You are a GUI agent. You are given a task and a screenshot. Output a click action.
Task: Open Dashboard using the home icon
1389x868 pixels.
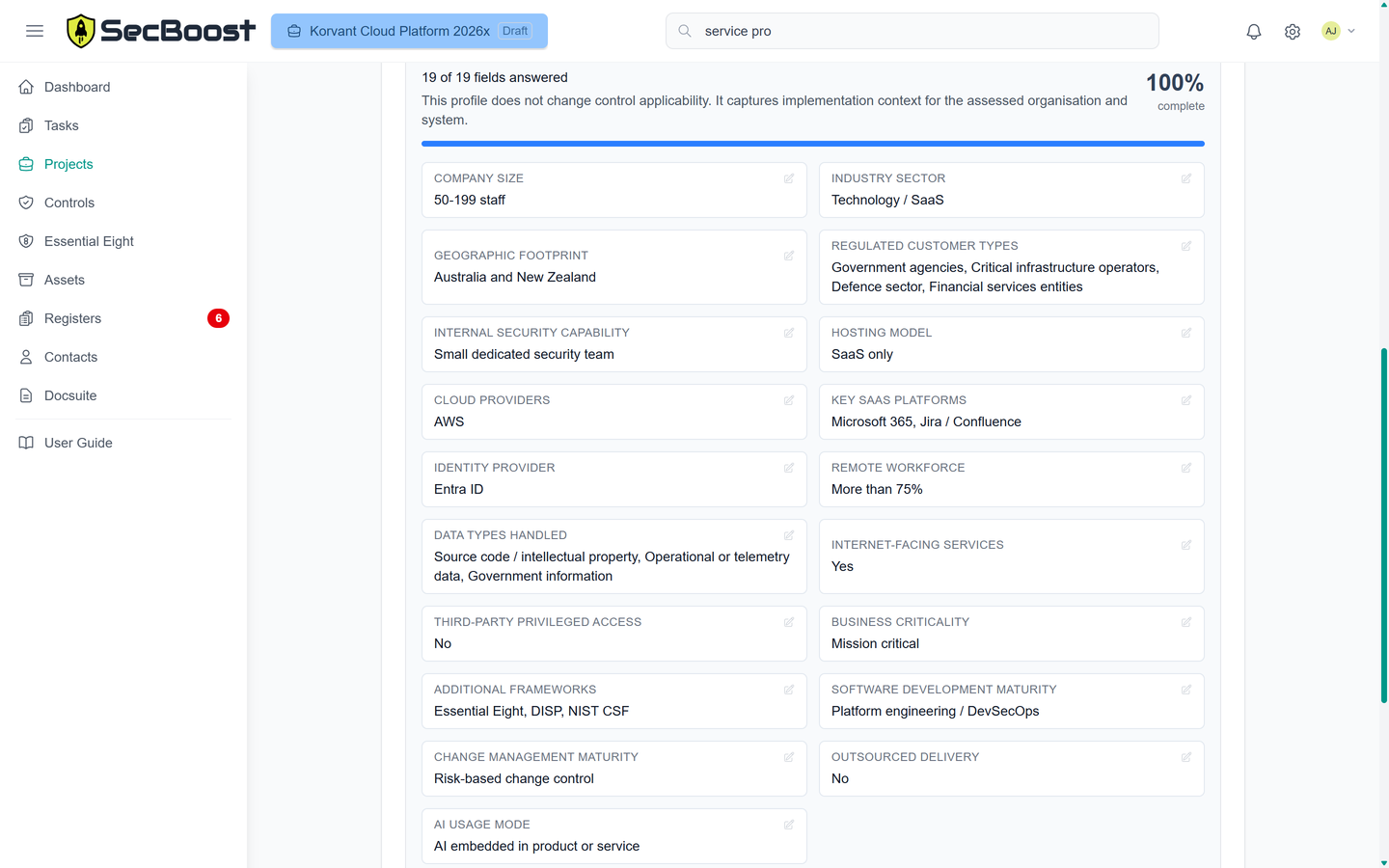[x=25, y=87]
